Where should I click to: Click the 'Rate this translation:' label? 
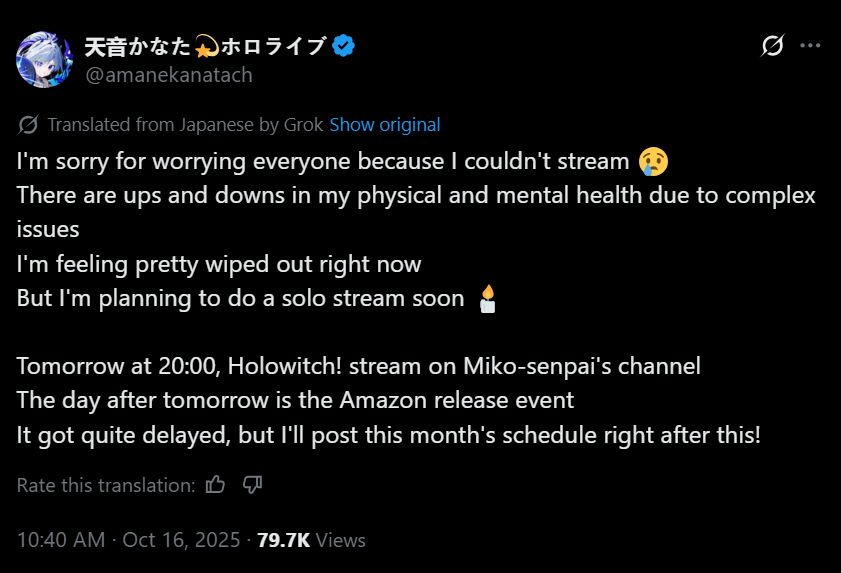[x=106, y=485]
